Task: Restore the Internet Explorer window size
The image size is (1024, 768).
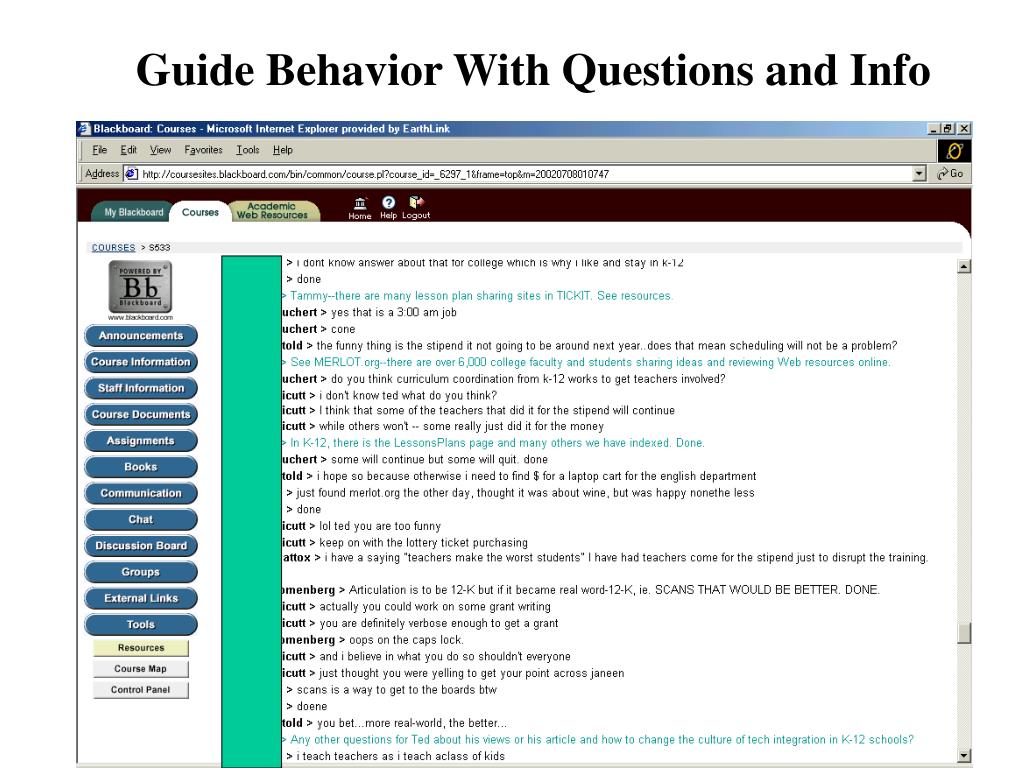Action: 948,129
